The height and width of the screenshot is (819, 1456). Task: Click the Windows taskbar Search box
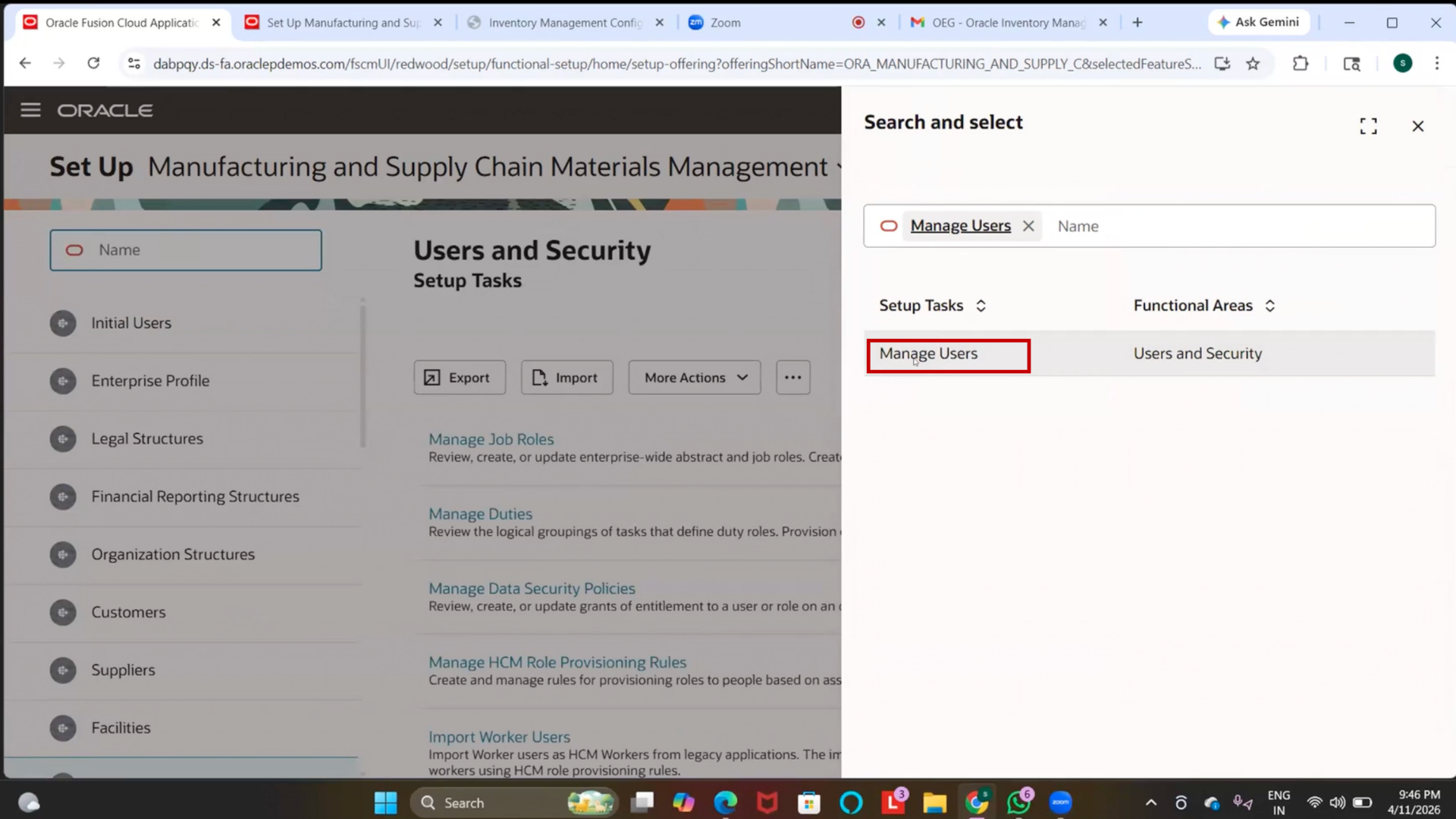[x=514, y=802]
